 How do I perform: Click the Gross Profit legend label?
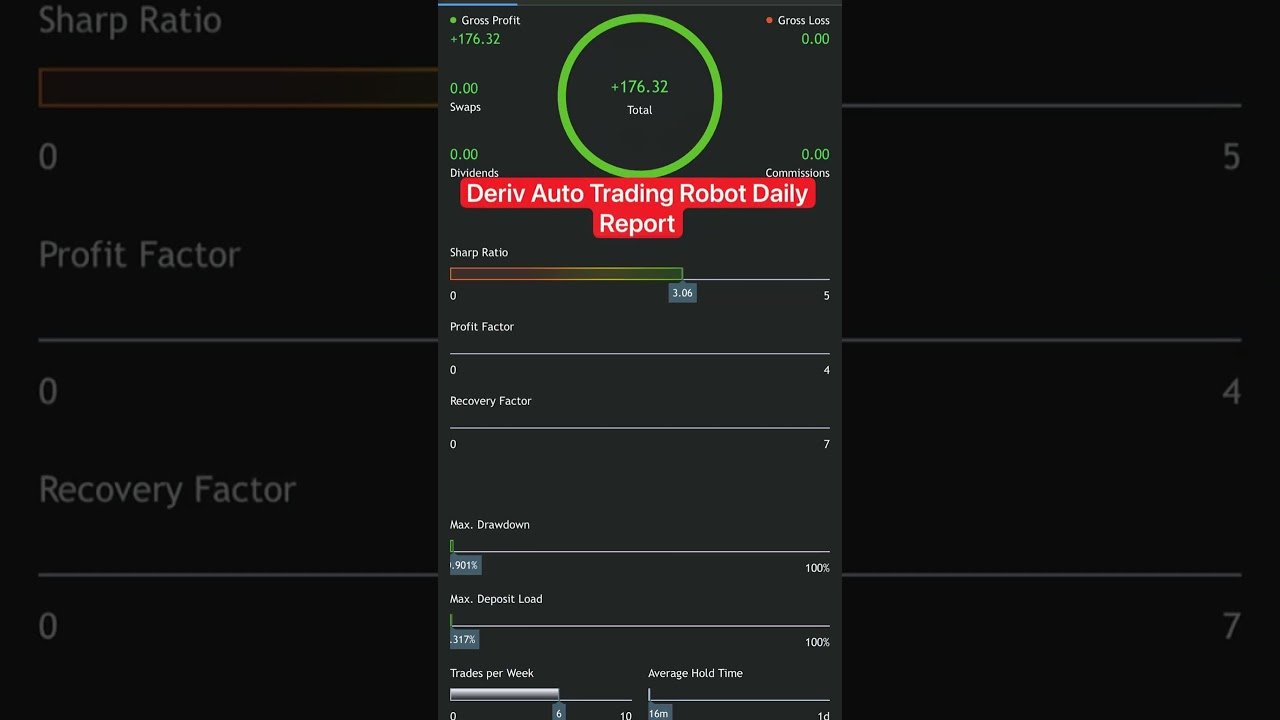point(490,20)
